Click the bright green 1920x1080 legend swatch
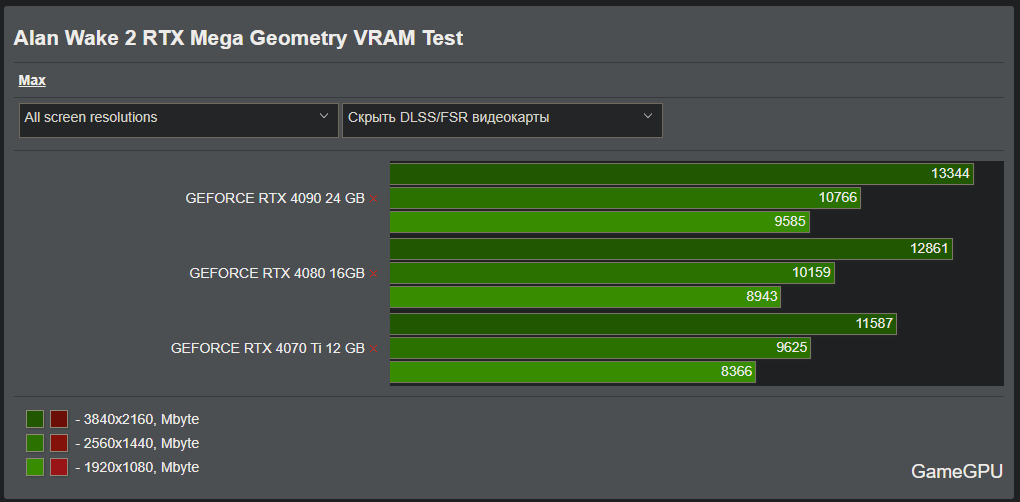 35,467
